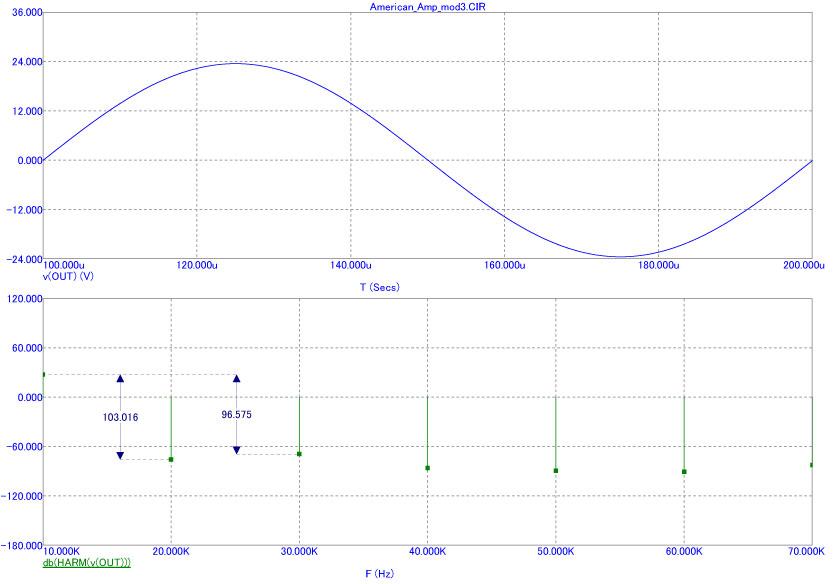Click the 30.000K frequency axis label
This screenshot has height=584, width=833.
point(299,552)
